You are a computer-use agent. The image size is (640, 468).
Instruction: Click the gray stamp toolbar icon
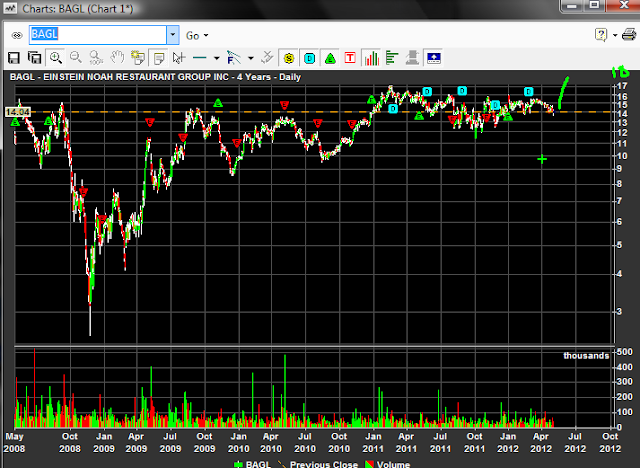412,58
